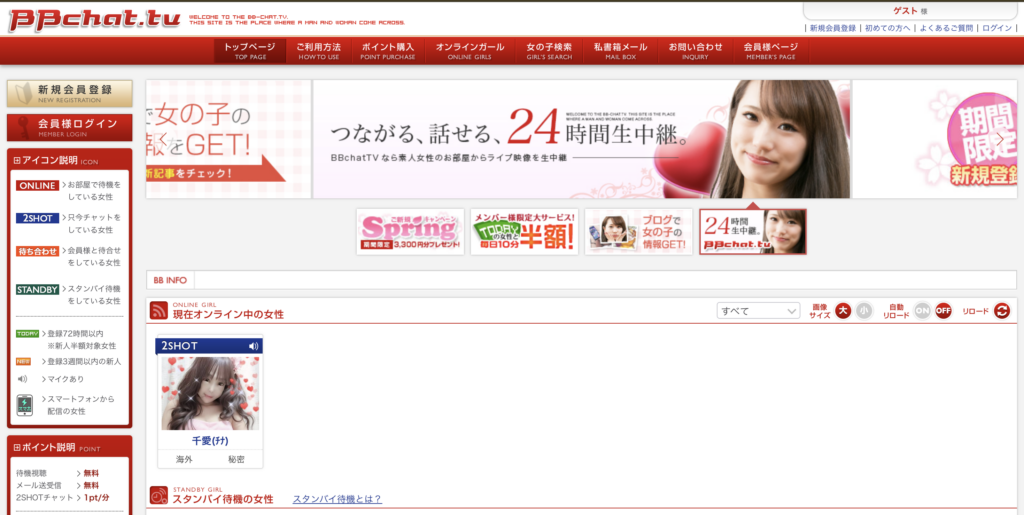The height and width of the screenshot is (515, 1024).
Task: Click the red reload circular-arrow icon
Action: click(1001, 311)
